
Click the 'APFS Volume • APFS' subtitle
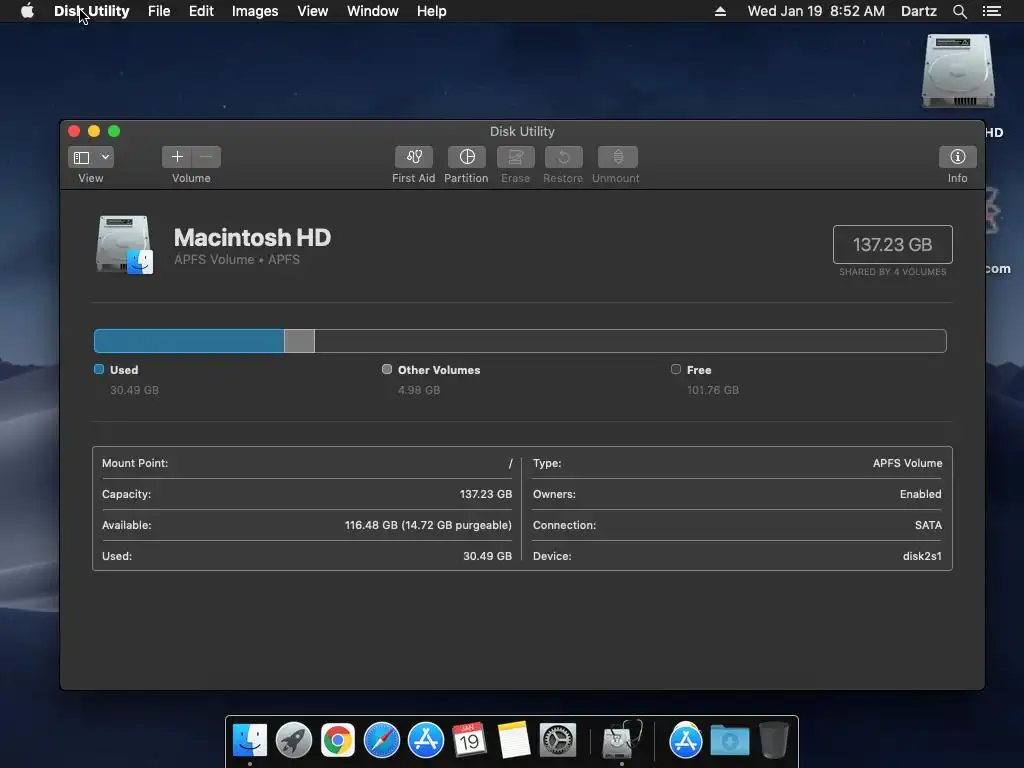pyautogui.click(x=237, y=259)
